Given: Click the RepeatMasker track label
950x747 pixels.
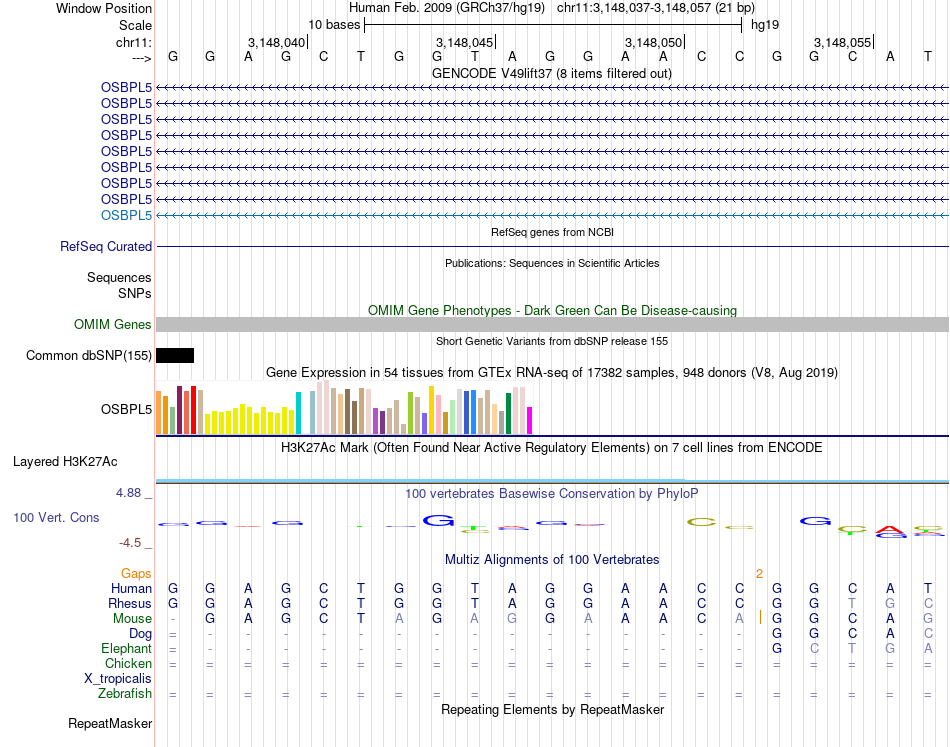Looking at the screenshot, I should (x=110, y=723).
